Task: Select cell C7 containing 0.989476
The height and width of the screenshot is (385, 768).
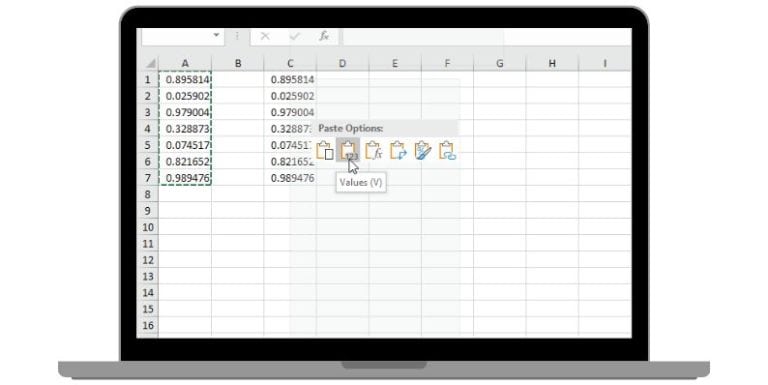Action: tap(290, 178)
